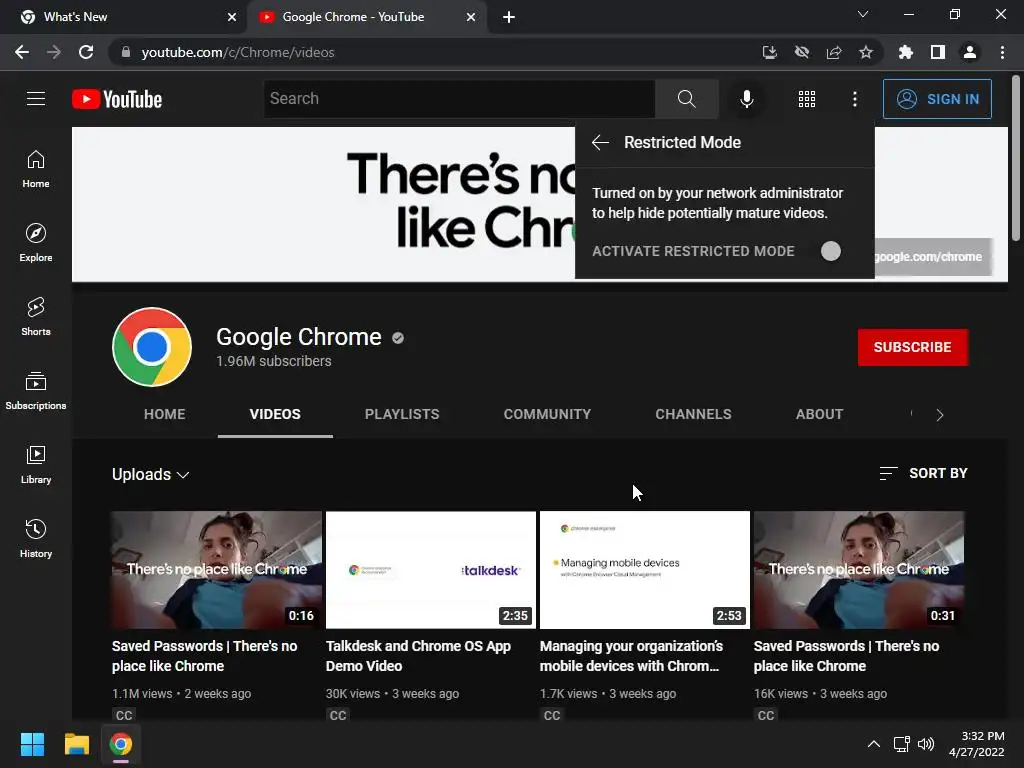Open the About tab
Screen dimensions: 1024x768
tap(820, 414)
